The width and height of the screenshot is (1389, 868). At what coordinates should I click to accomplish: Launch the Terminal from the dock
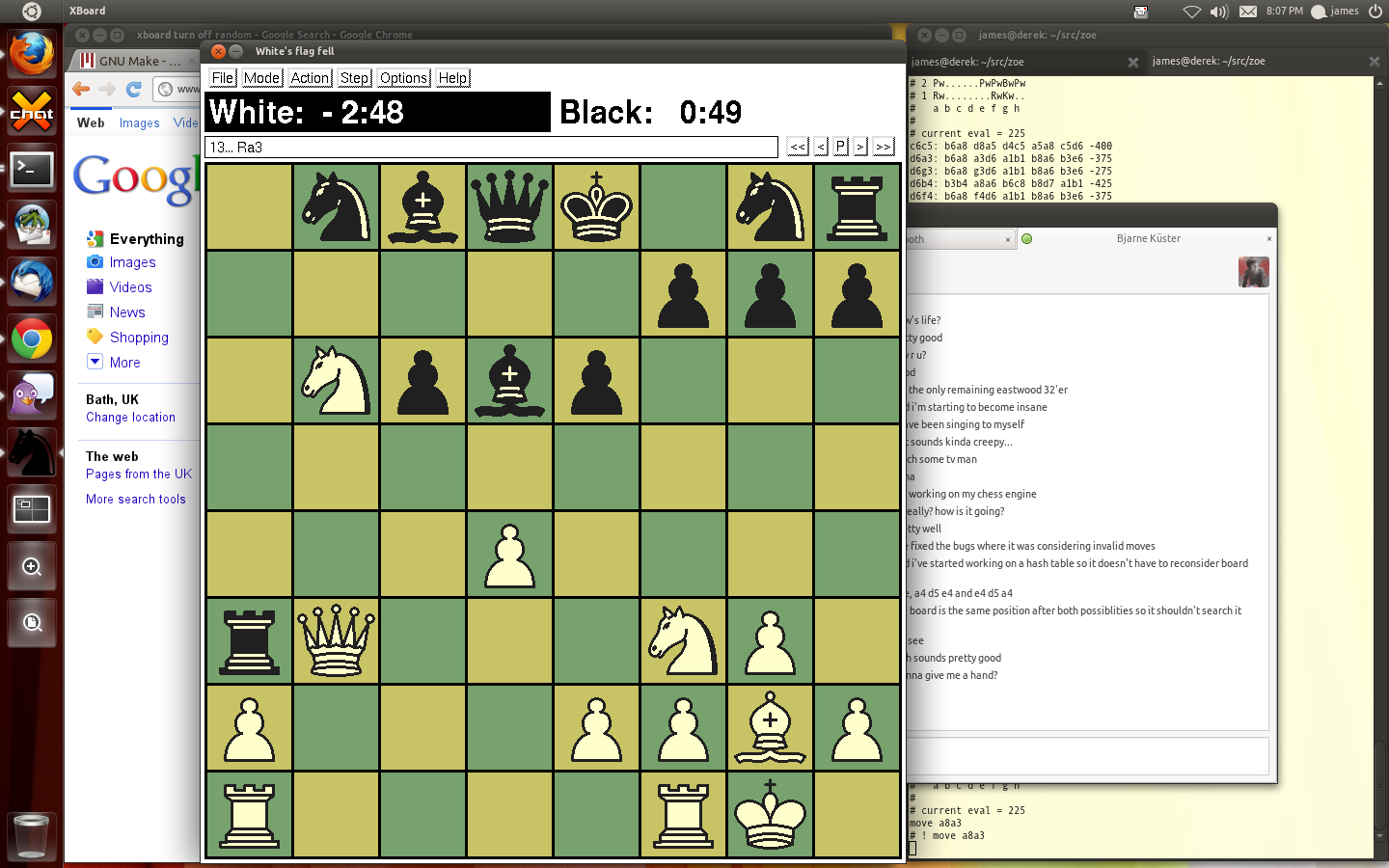click(x=32, y=169)
